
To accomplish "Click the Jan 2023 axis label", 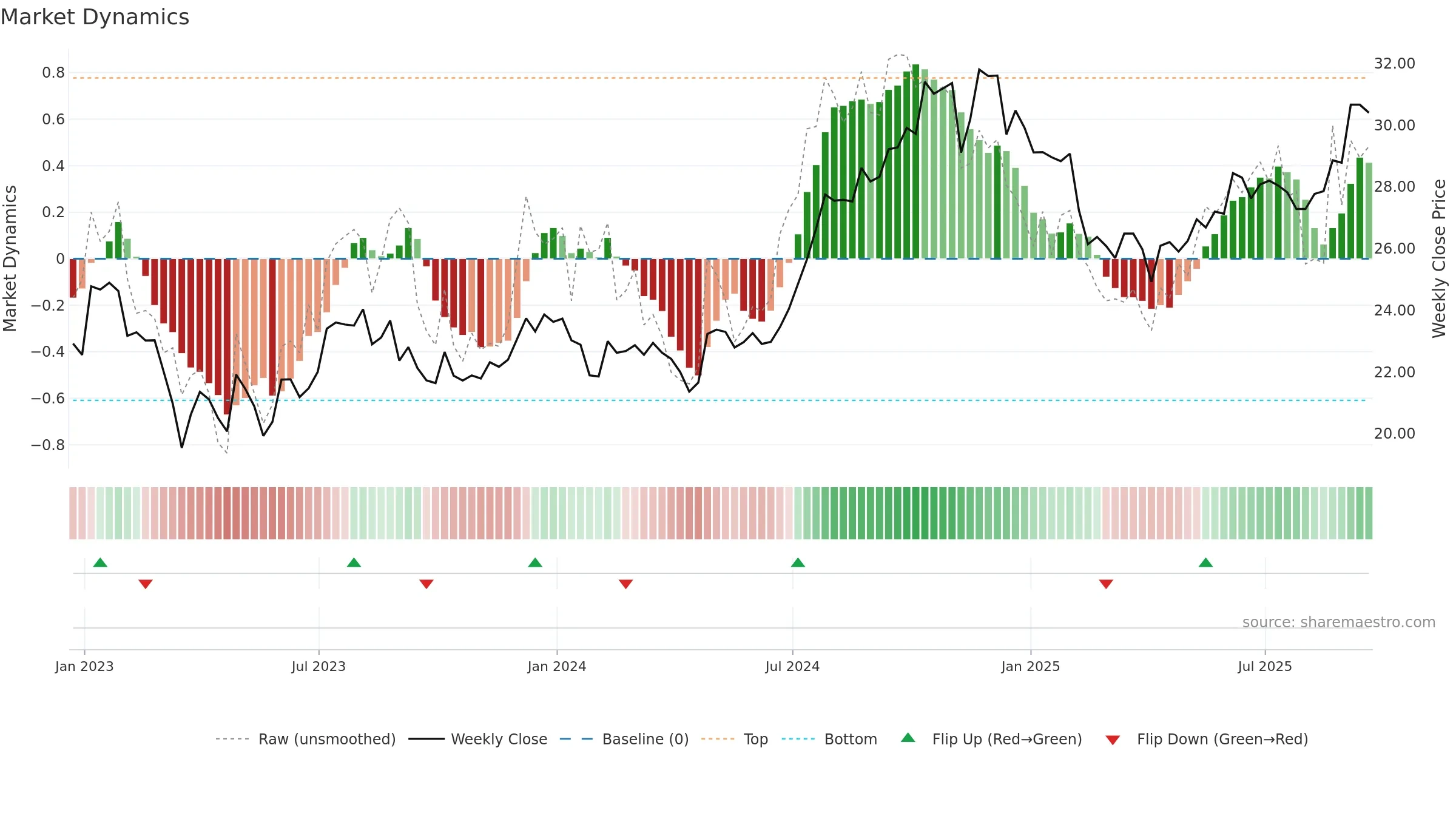I will (84, 666).
